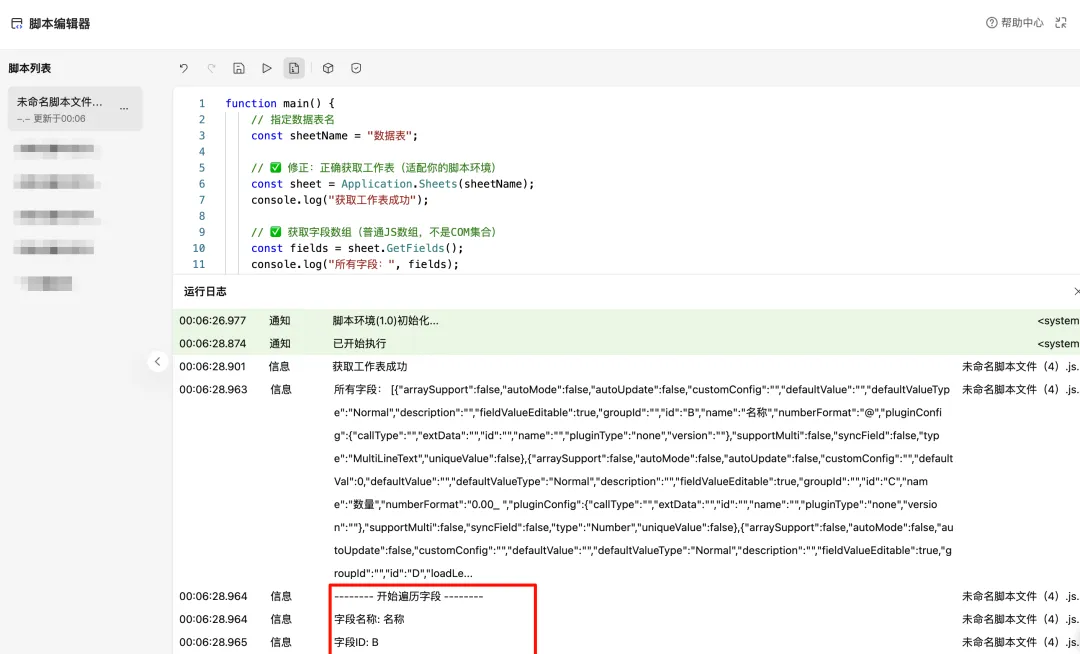This screenshot has width=1080, height=654.
Task: Click code line 6 in the editor
Action: pos(393,184)
